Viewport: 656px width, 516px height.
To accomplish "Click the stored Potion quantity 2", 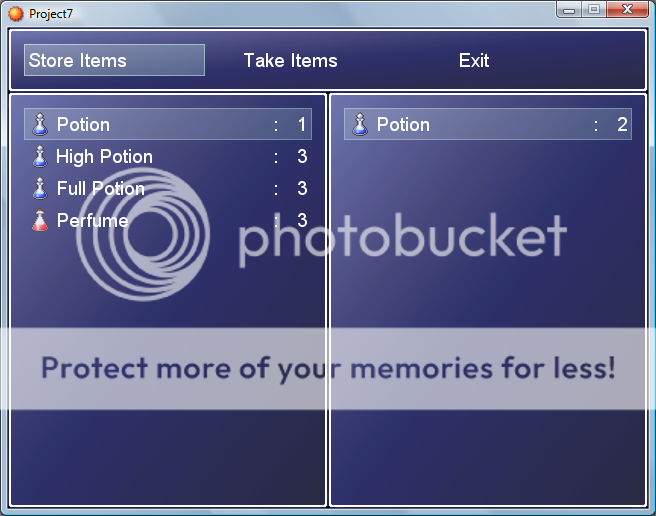I will [x=622, y=125].
